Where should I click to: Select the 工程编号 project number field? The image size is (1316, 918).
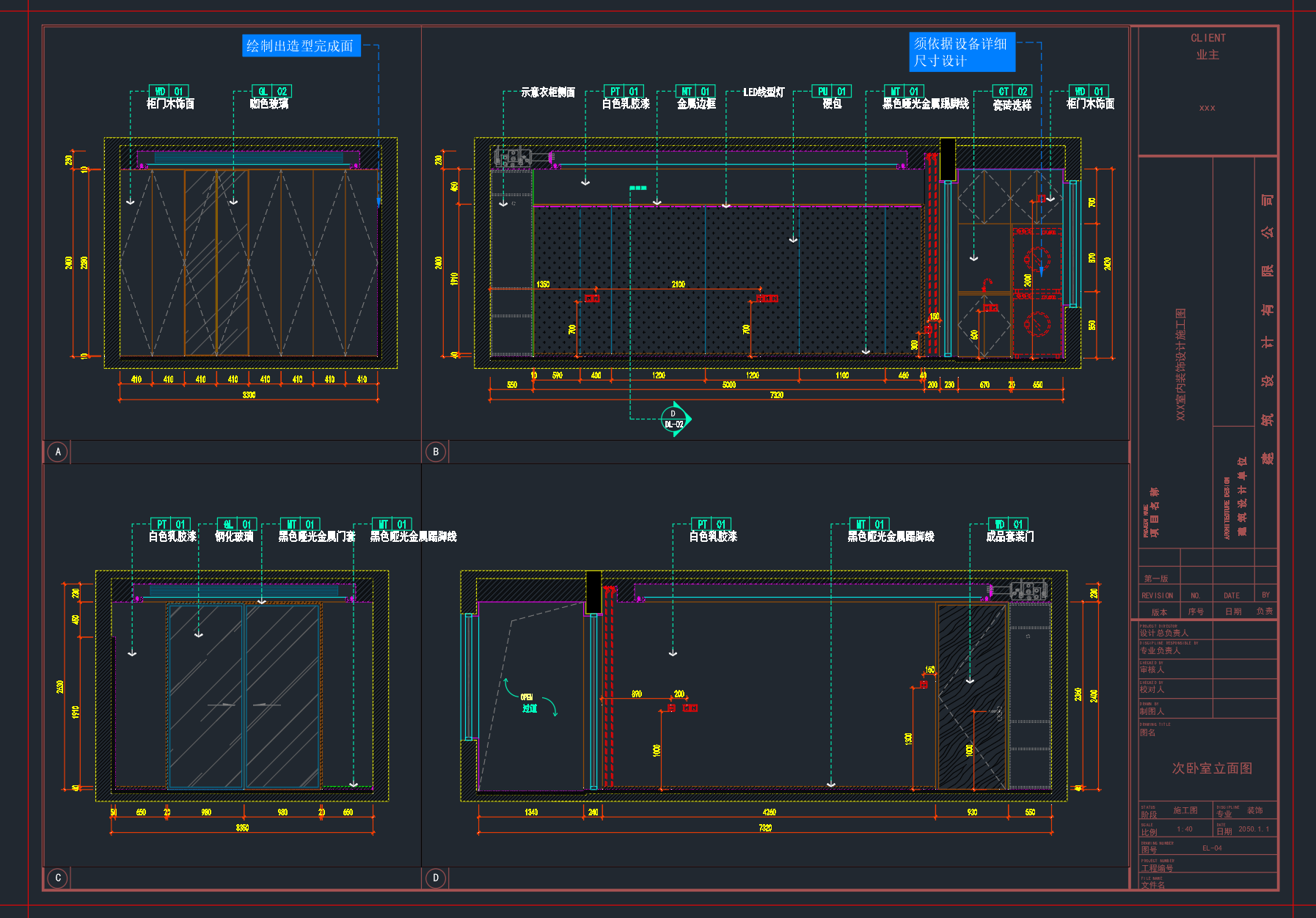coord(1158,868)
